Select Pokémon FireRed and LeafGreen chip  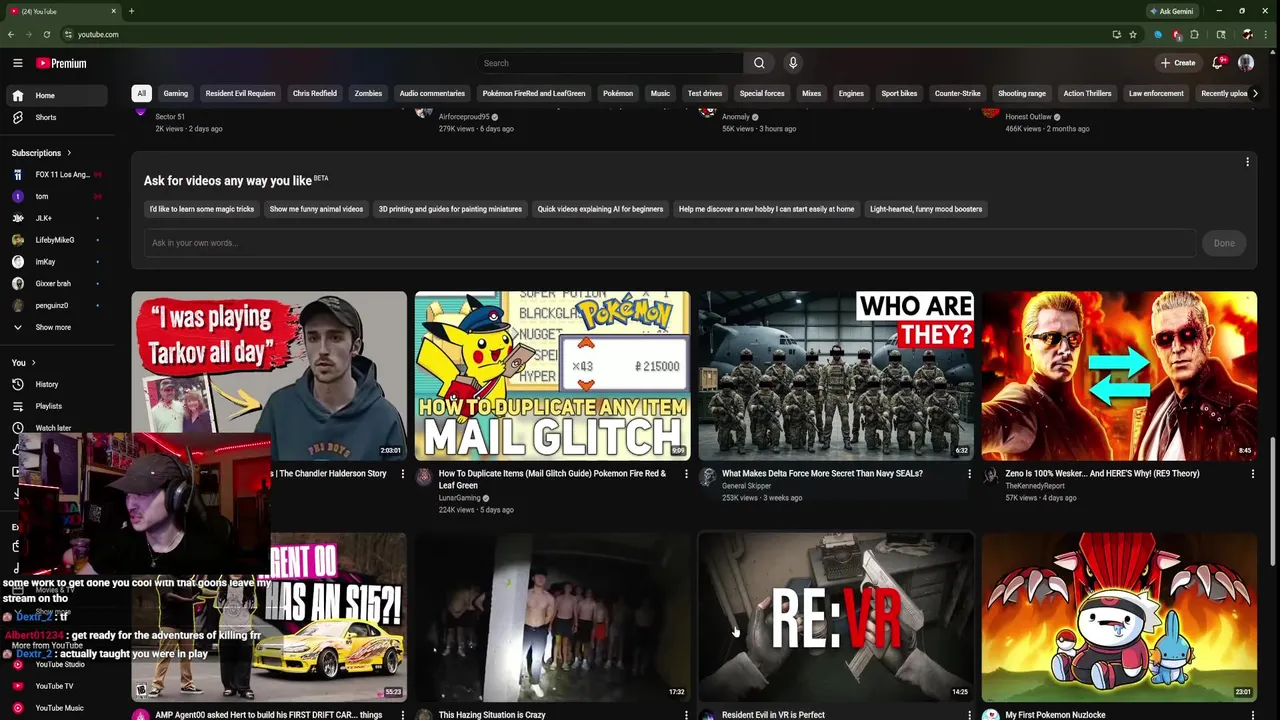[x=534, y=93]
